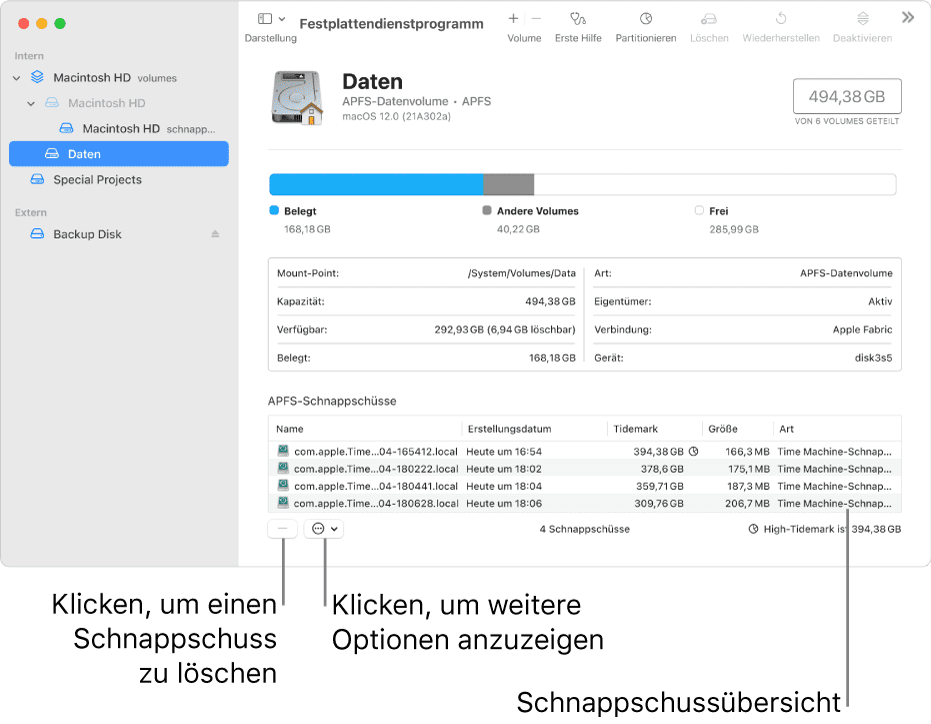Sort snapshots by Erstellungsdatum column

508,429
